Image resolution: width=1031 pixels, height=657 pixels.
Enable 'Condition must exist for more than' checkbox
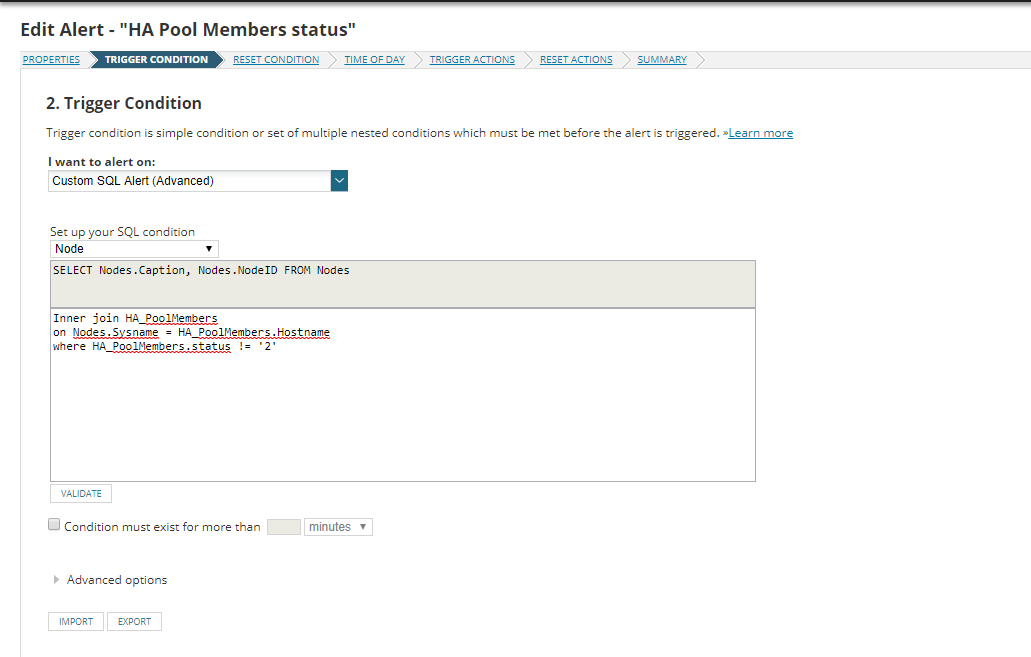pyautogui.click(x=54, y=525)
